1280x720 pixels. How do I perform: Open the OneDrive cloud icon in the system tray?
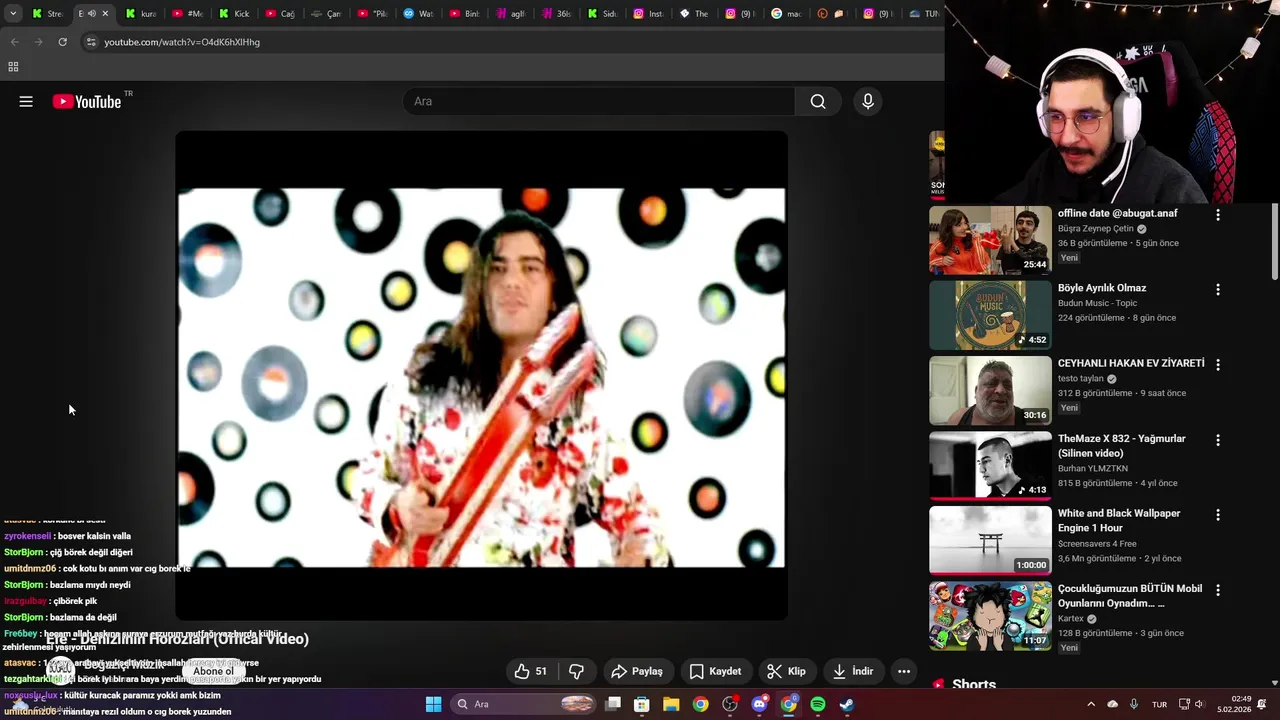click(x=1113, y=704)
